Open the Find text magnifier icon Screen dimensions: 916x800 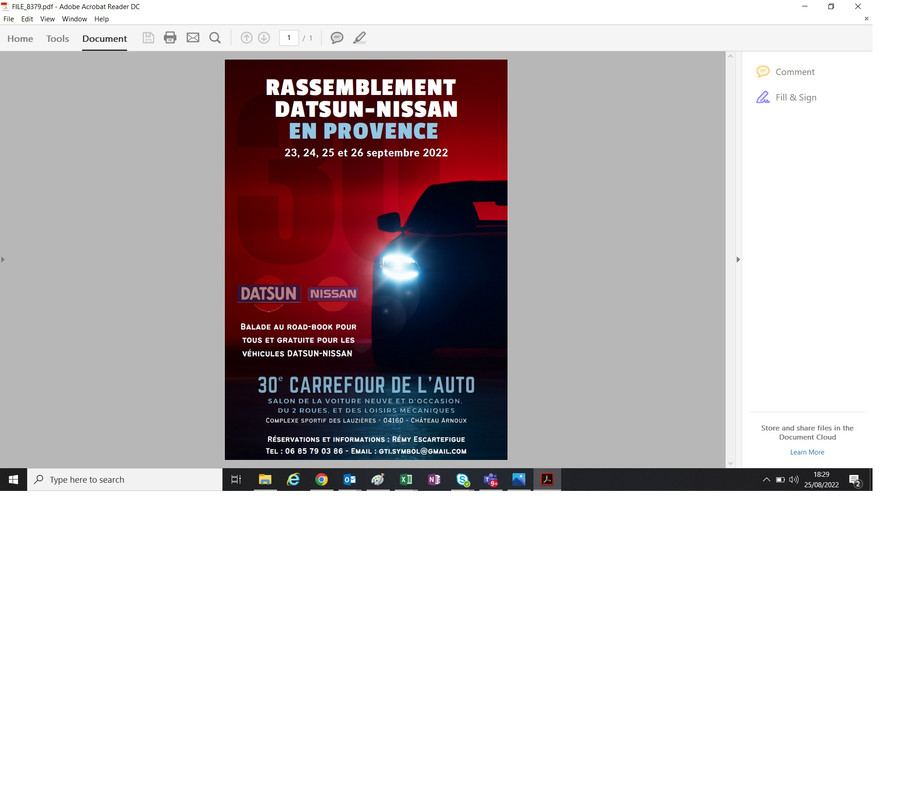(x=215, y=38)
